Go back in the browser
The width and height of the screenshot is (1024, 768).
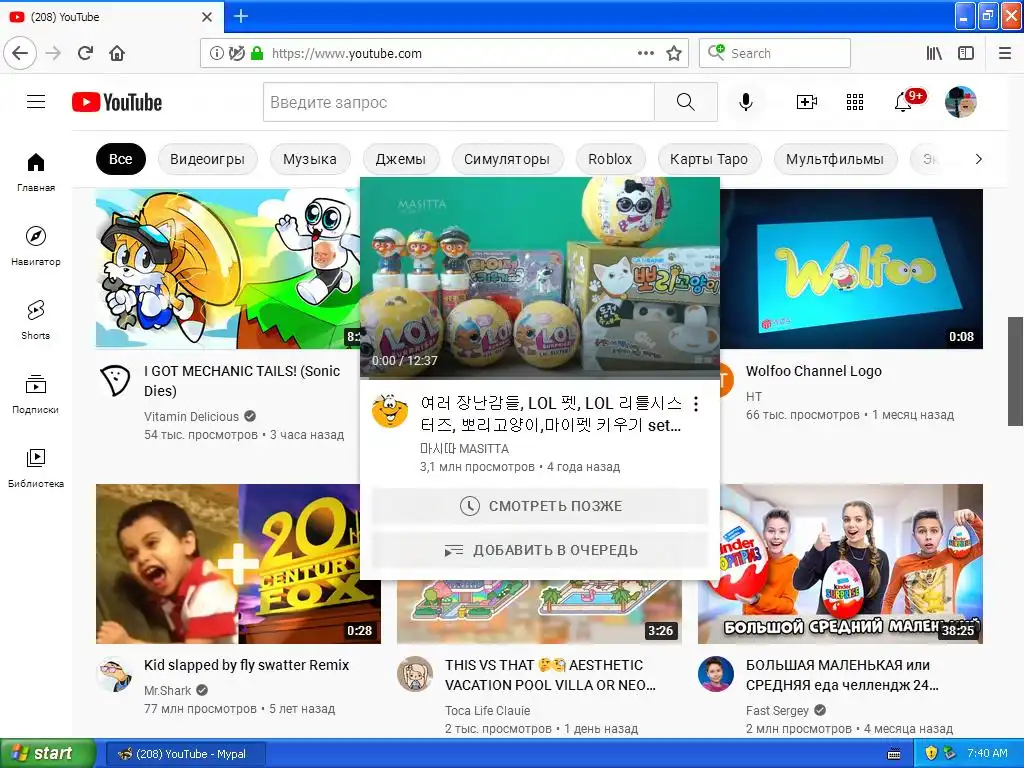pyautogui.click(x=20, y=53)
